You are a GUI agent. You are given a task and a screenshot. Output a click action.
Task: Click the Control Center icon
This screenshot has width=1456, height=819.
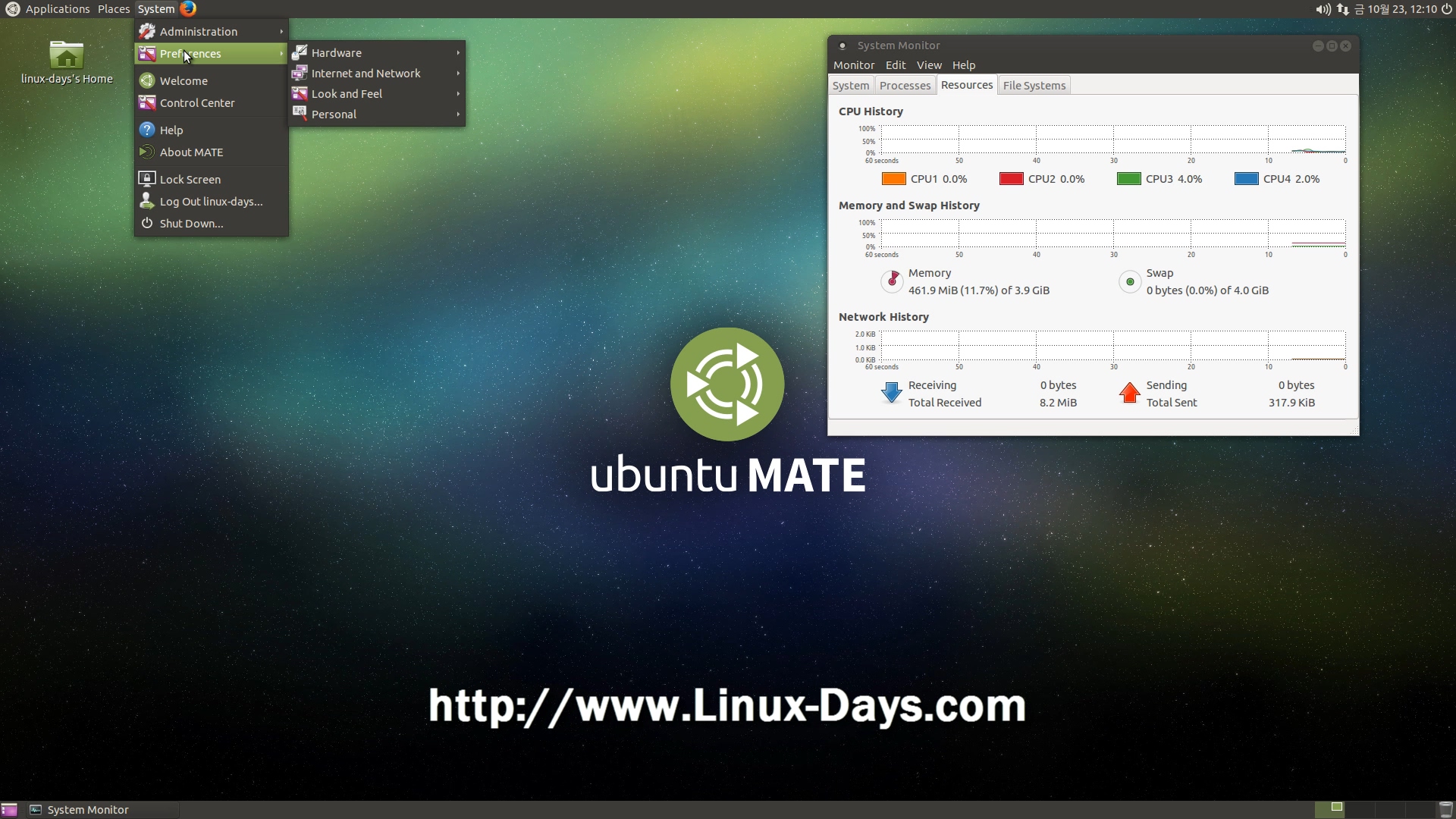147,102
